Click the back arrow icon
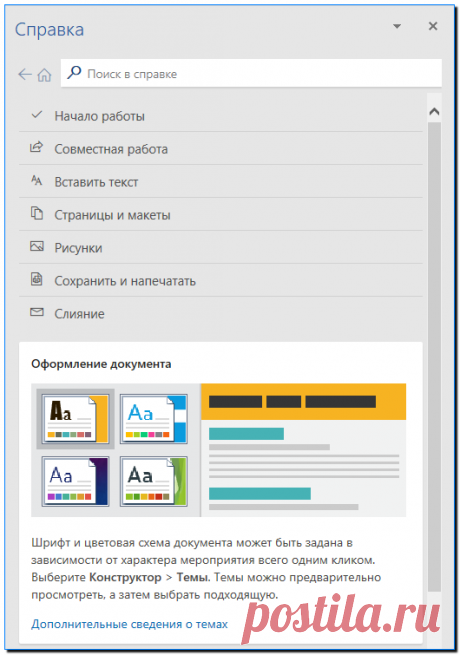Image resolution: width=460 pixels, height=655 pixels. (x=25, y=74)
